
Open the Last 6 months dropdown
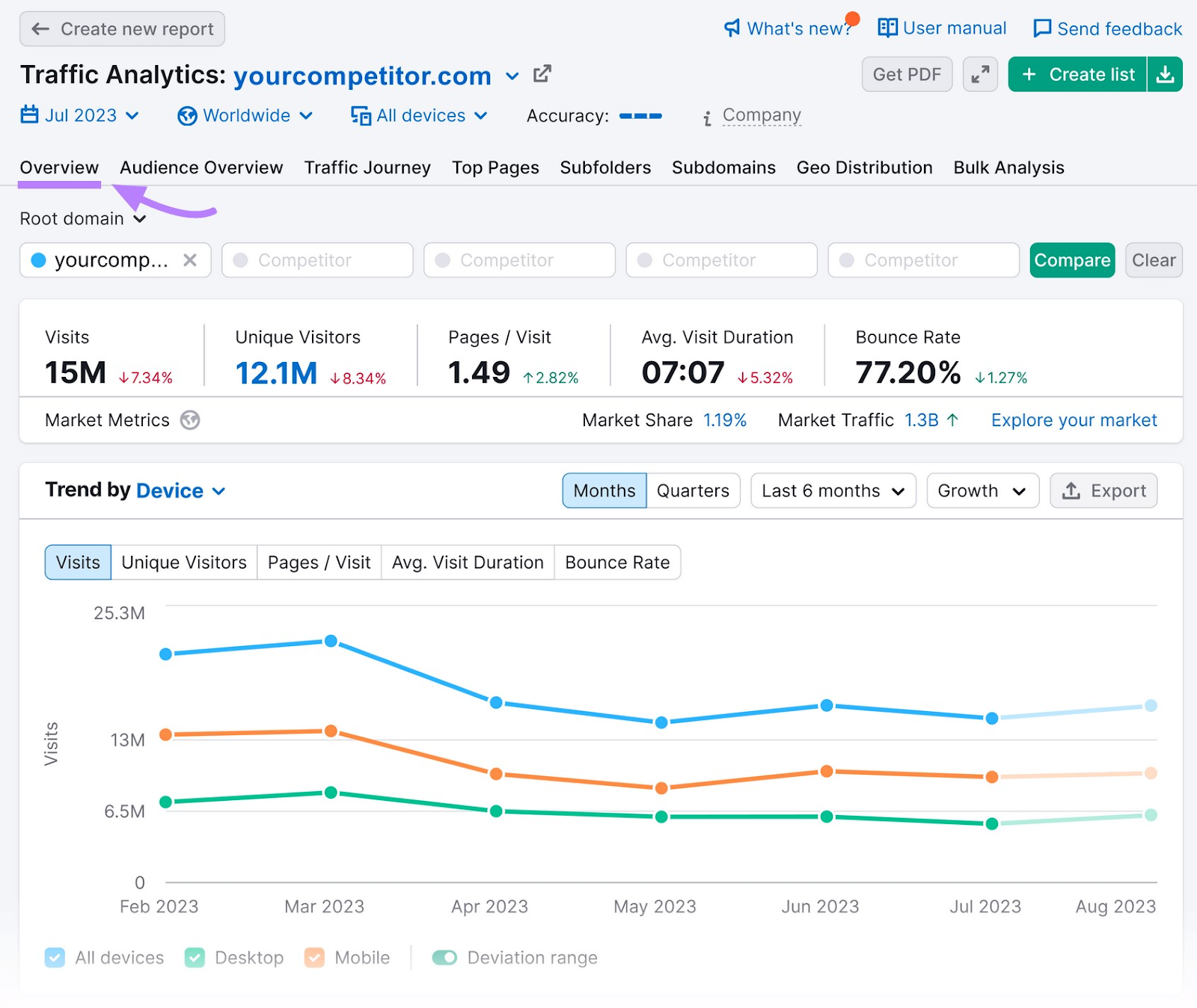[x=833, y=491]
